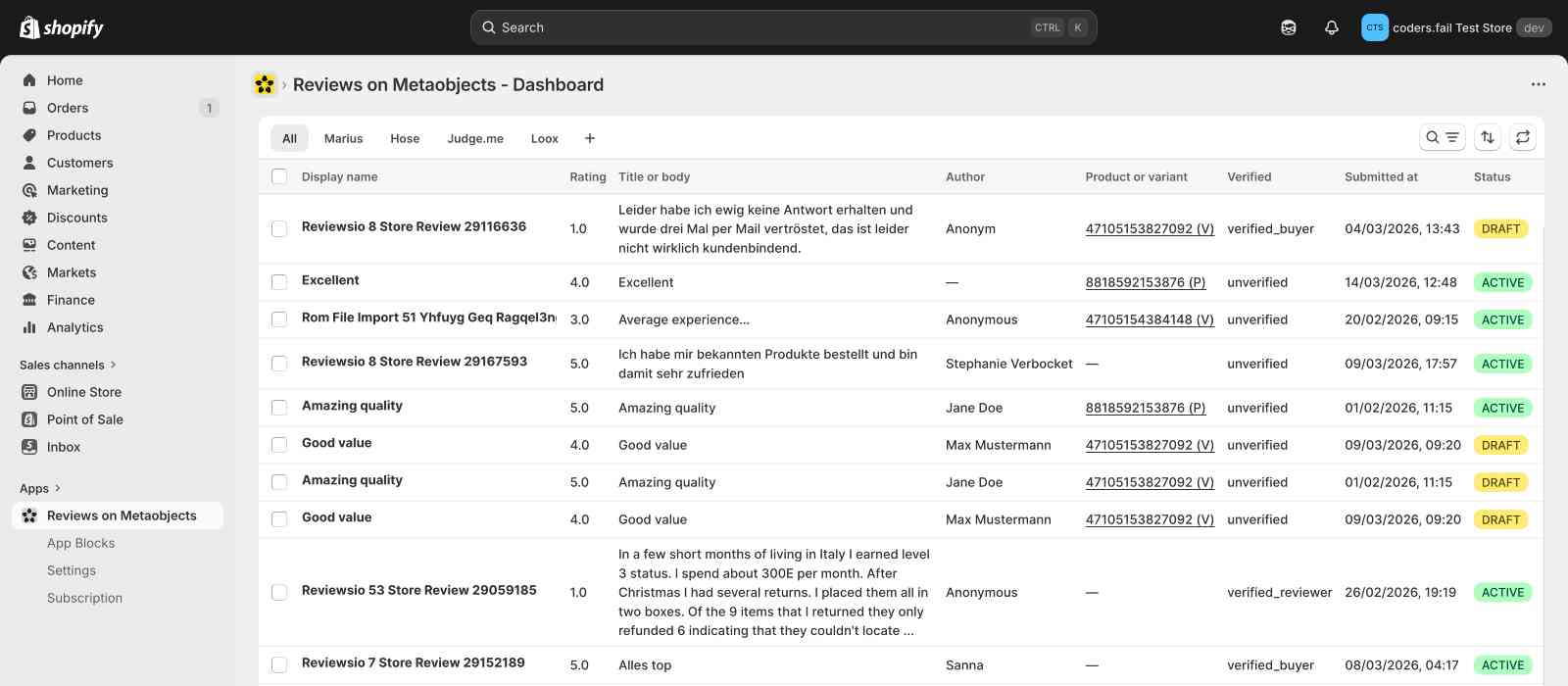This screenshot has height=686, width=1568.
Task: Click the Markets globe icon
Action: [29, 272]
